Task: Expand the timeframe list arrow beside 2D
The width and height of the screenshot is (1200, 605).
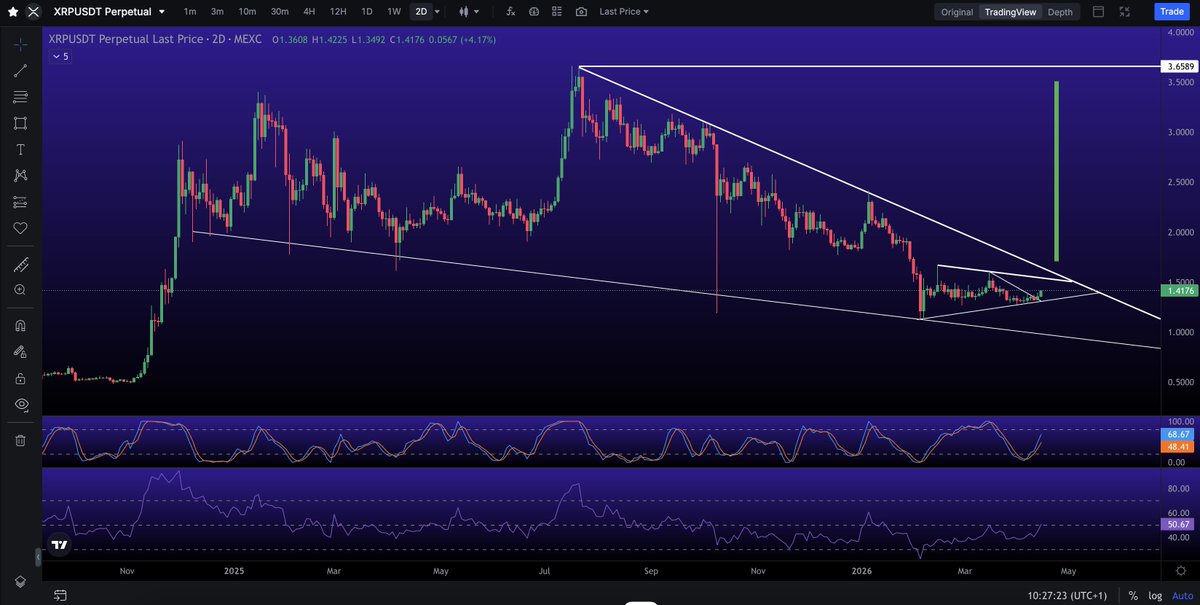Action: 437,12
